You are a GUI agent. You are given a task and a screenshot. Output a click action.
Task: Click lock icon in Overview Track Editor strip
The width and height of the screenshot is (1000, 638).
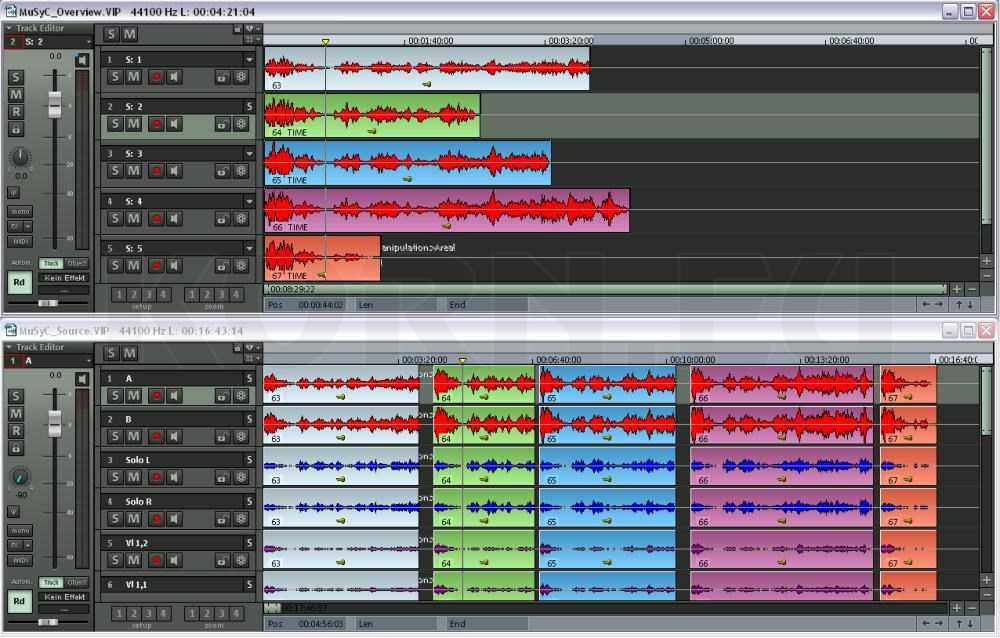[16, 129]
